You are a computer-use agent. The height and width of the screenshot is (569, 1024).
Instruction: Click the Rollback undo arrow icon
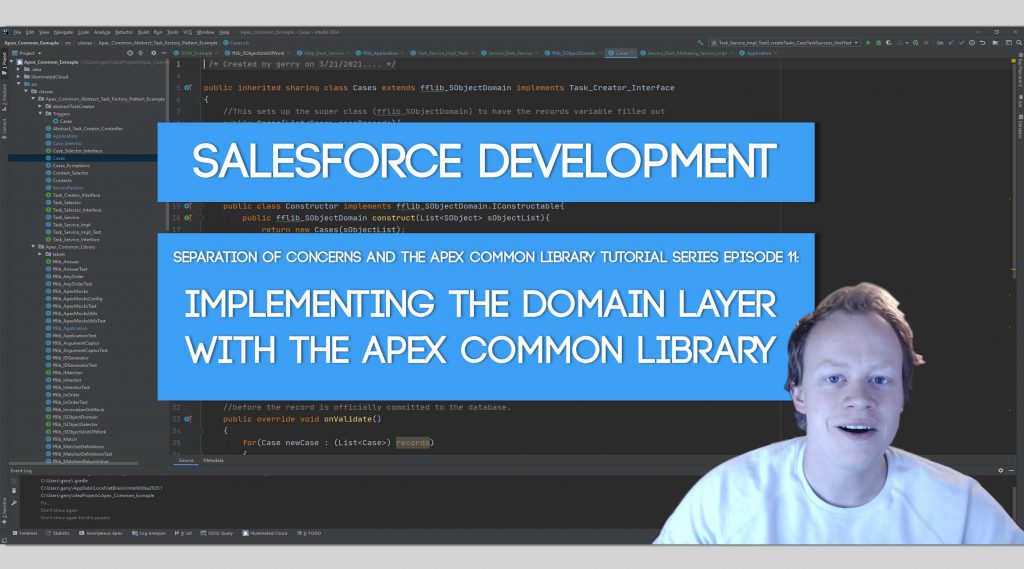983,42
